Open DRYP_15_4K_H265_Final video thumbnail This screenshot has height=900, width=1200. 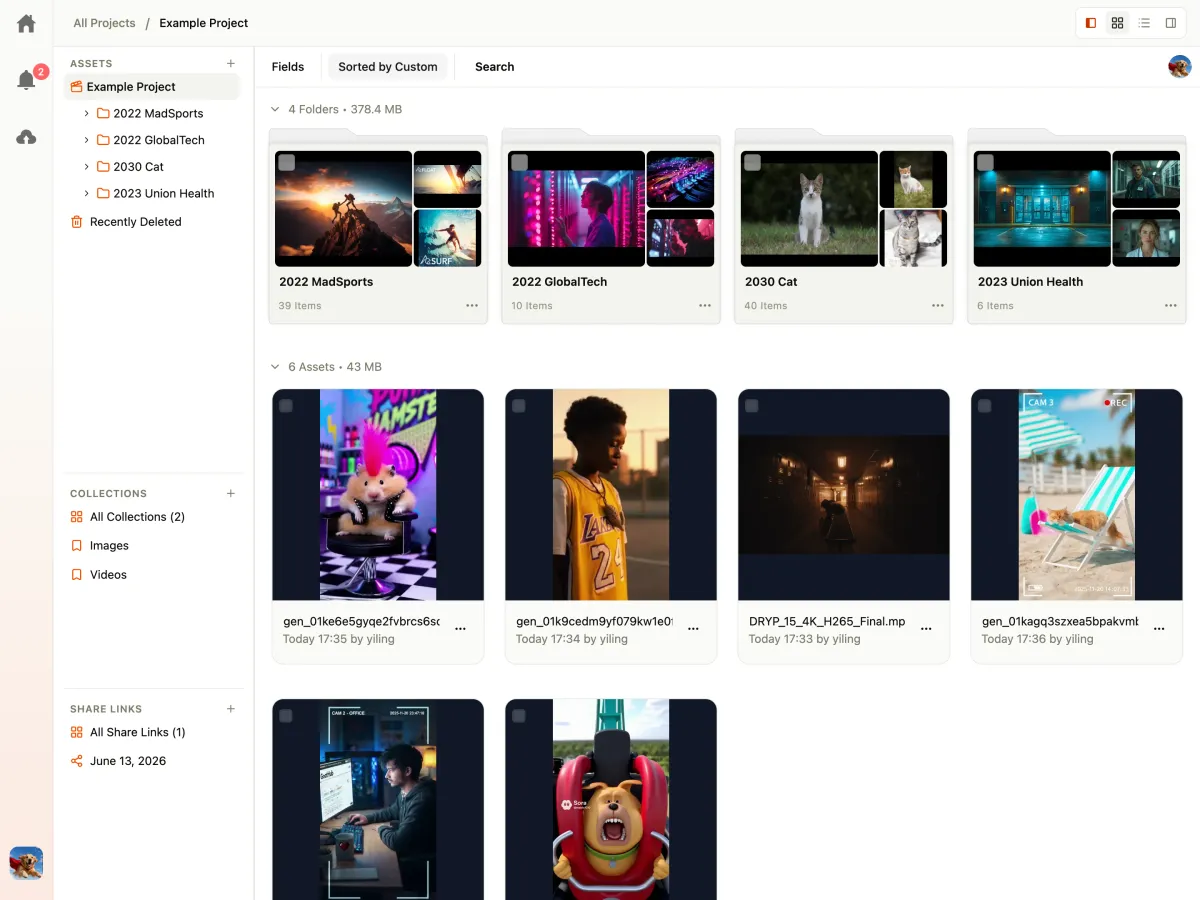(x=844, y=495)
